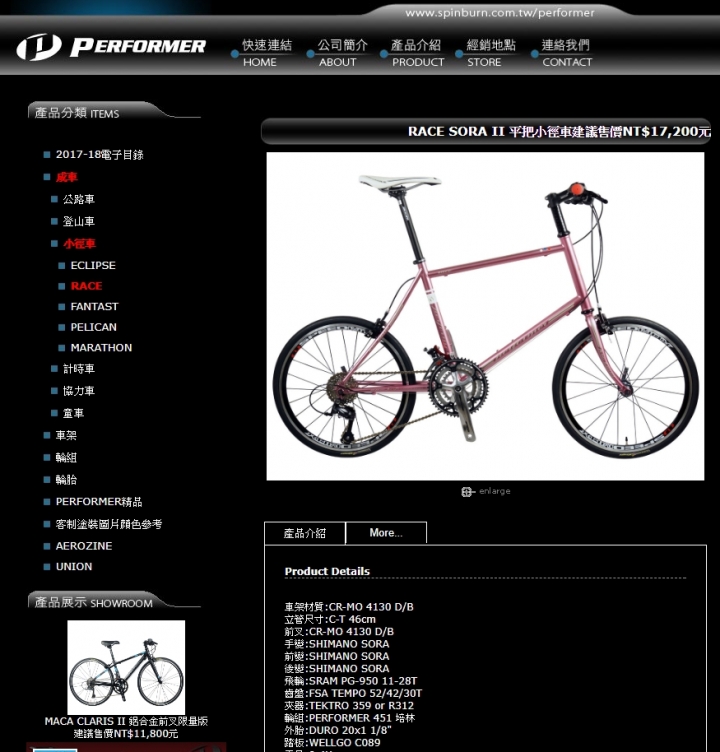720x752 pixels.
Task: Select ECLIPSE in the sidebar
Action: tap(93, 265)
